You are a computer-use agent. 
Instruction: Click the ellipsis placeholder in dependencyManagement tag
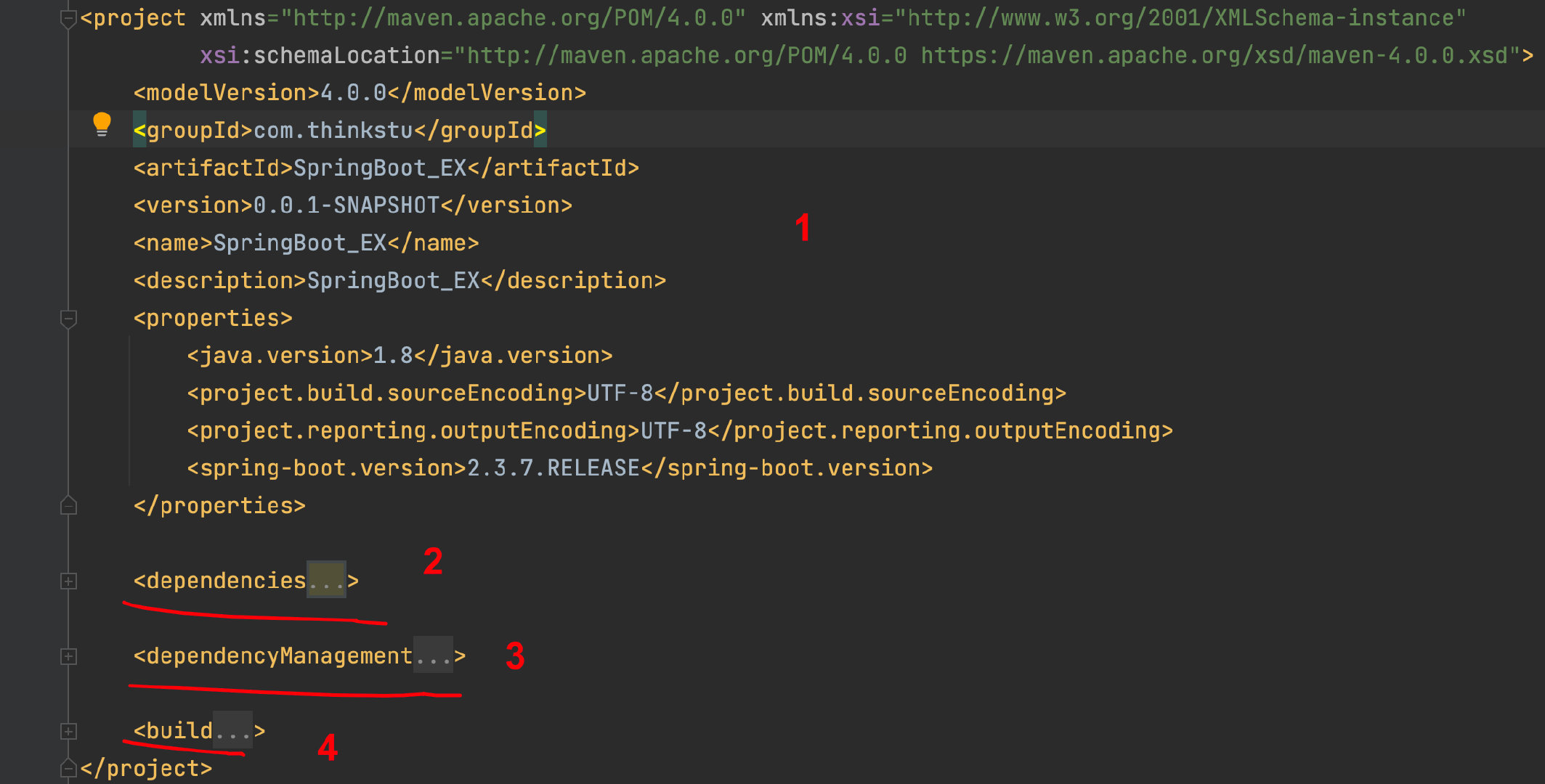coord(433,656)
